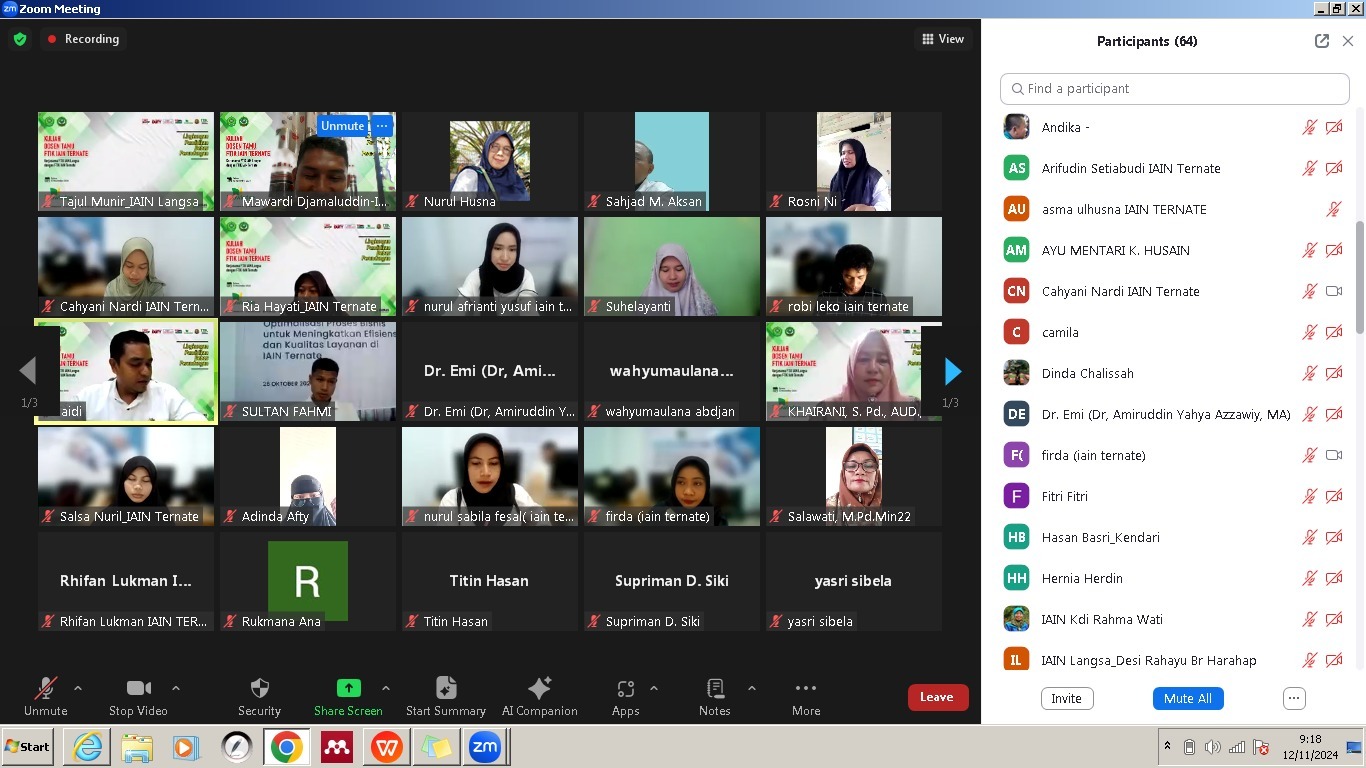This screenshot has height=768, width=1366.
Task: Toggle camera icon for Cahyani Nardi
Action: click(x=1333, y=291)
